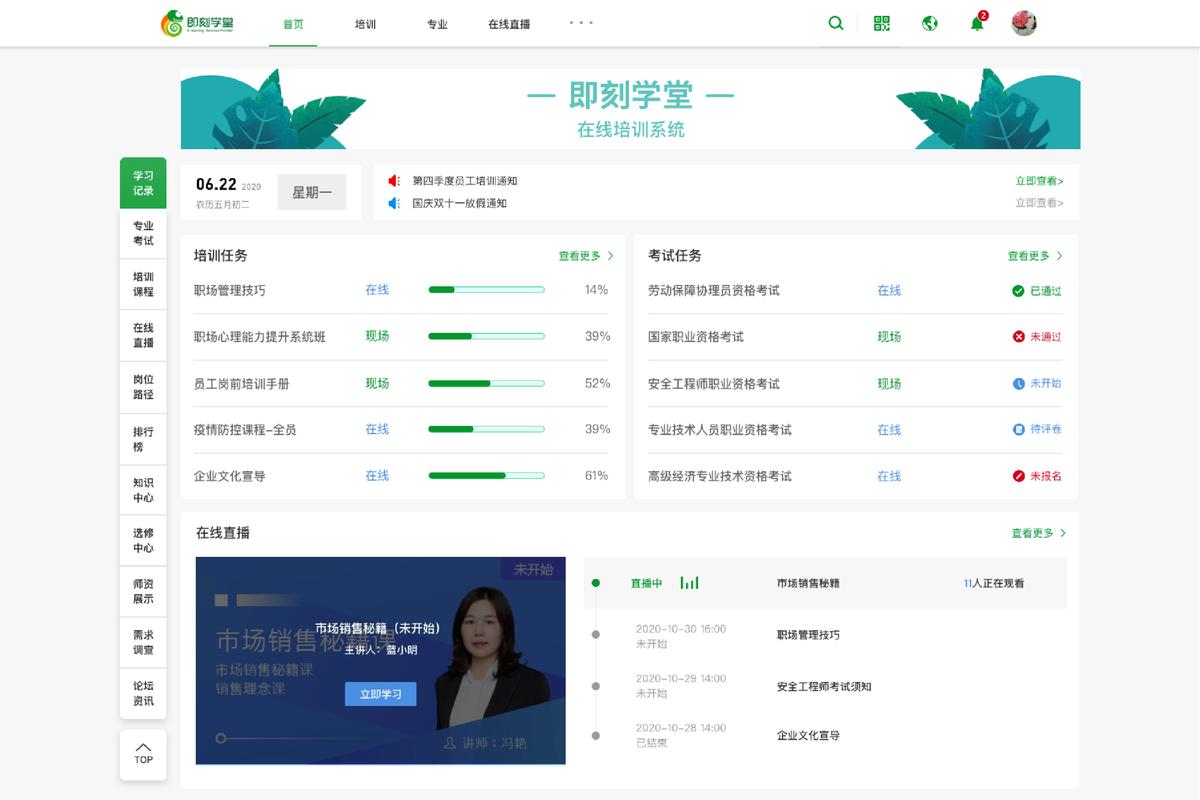Select the 首页 navigation tab
Screen dimensions: 1200x800
coord(293,24)
